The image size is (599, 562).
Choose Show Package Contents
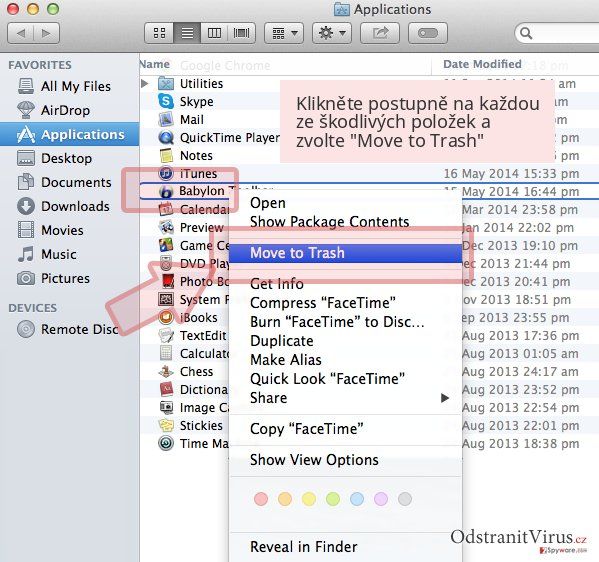point(345,222)
